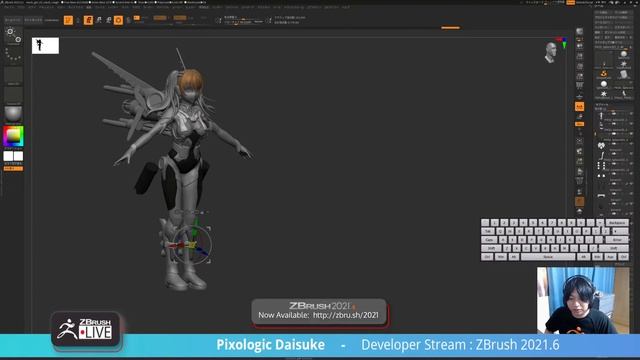Click the Space bar on on-screen keyboard
640x360 pixels.
(x=548, y=257)
